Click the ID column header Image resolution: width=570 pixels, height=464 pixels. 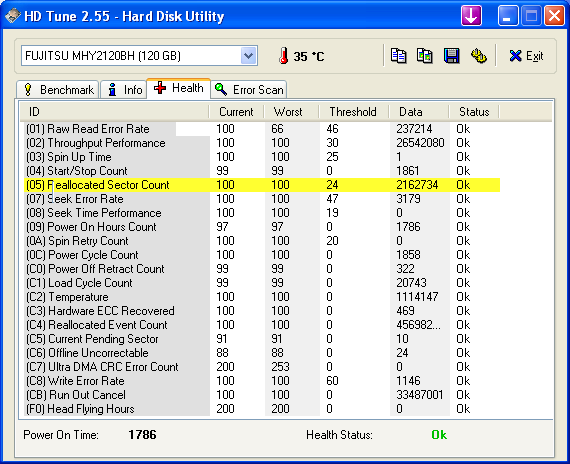[115, 112]
